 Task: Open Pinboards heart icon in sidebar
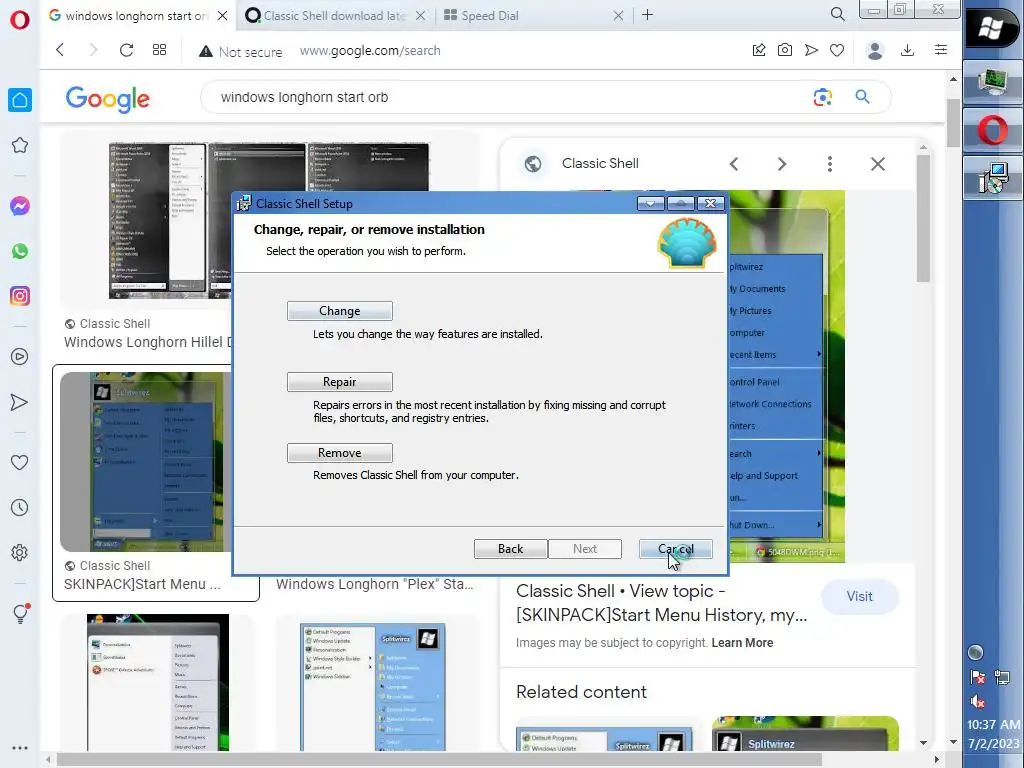pos(20,462)
